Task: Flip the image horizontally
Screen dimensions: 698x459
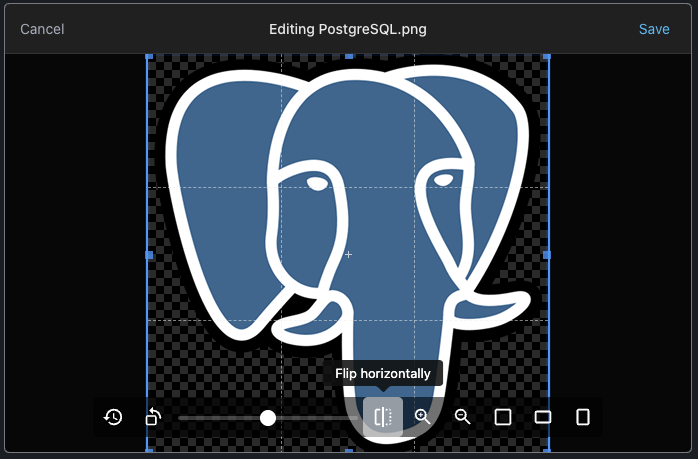Action: coord(383,417)
